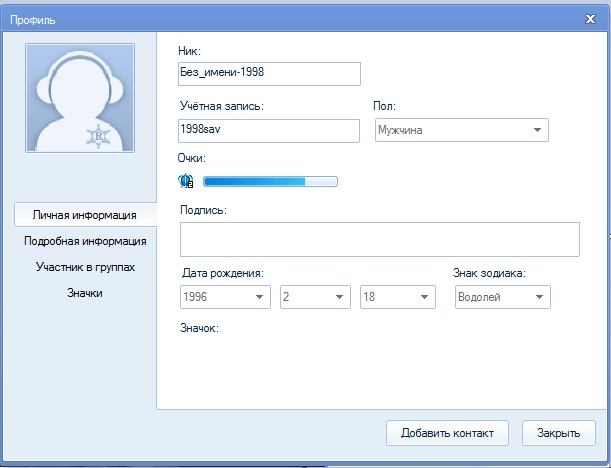Viewport: 611px width, 468px height.
Task: Click into the empty Подпись text box
Action: (x=379, y=240)
